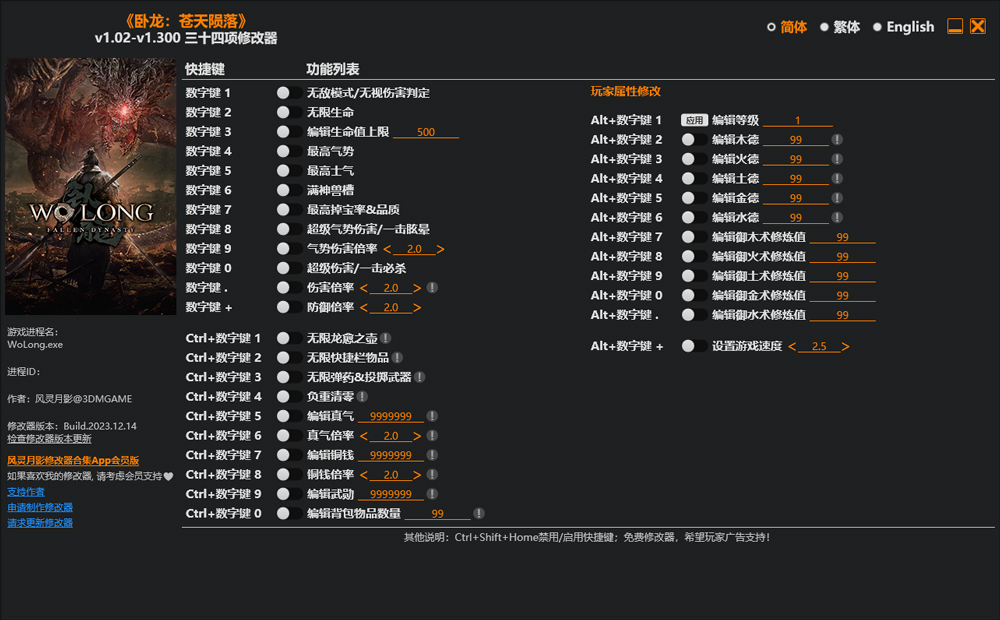Click info icon beside 编辑火德 value
The image size is (1000, 620).
(x=837, y=159)
